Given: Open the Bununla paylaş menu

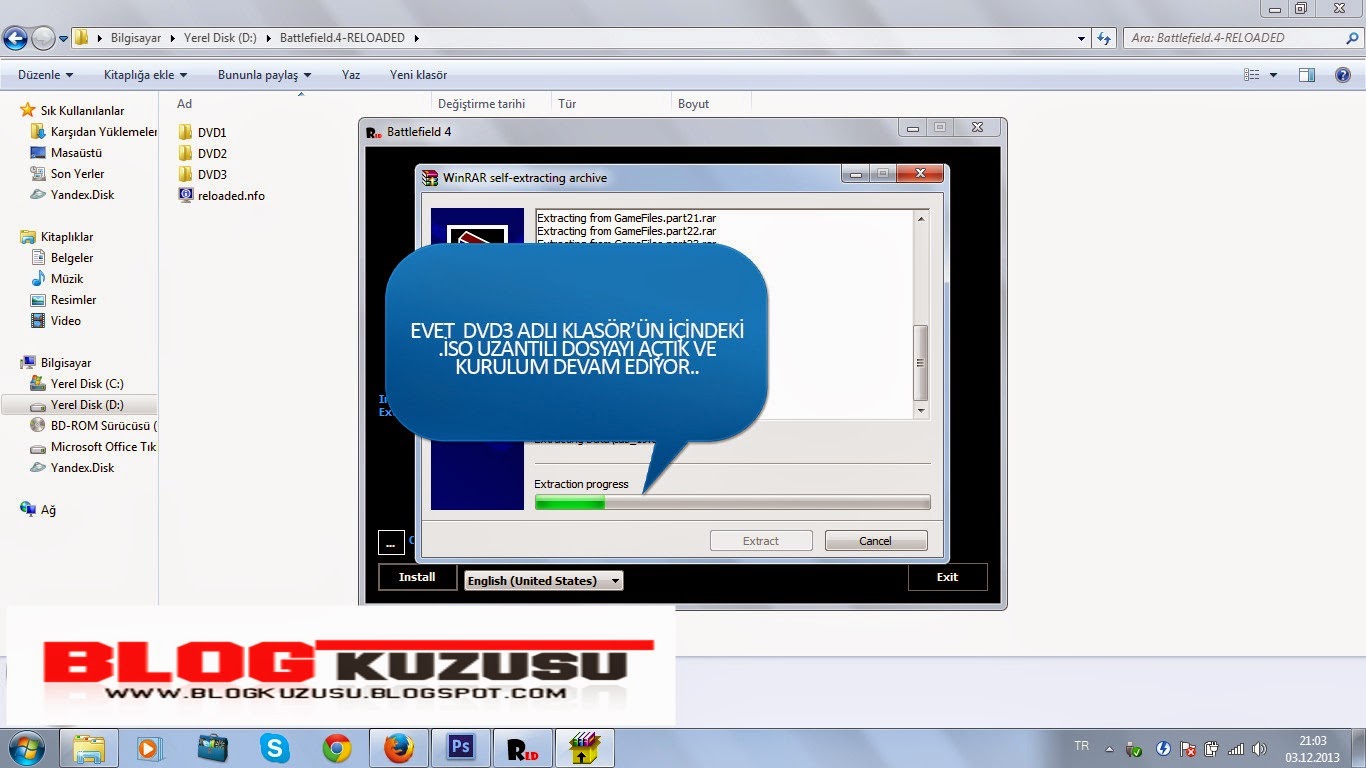Looking at the screenshot, I should [x=264, y=75].
